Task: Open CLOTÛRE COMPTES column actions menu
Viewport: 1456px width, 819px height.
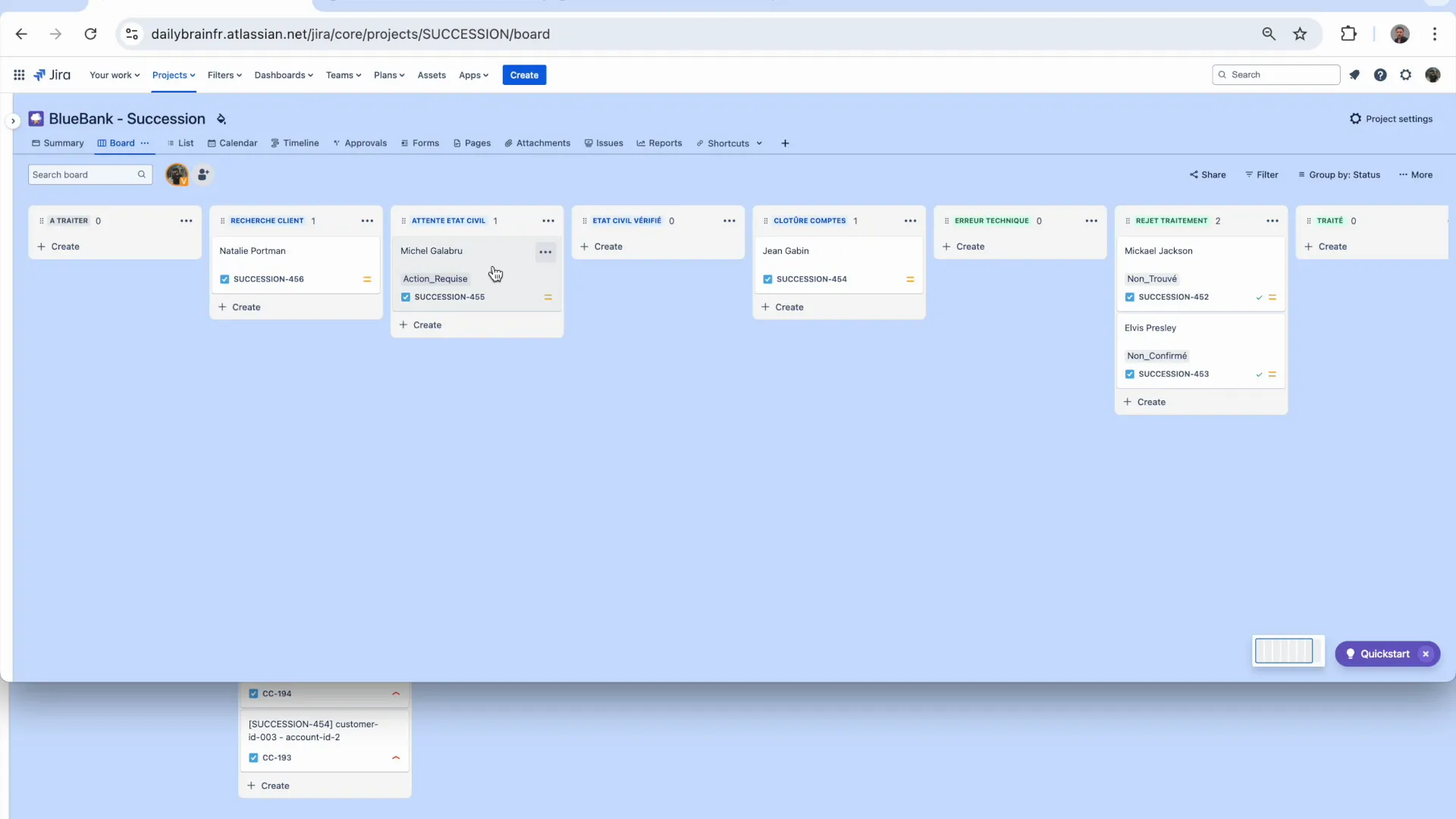Action: (x=911, y=221)
